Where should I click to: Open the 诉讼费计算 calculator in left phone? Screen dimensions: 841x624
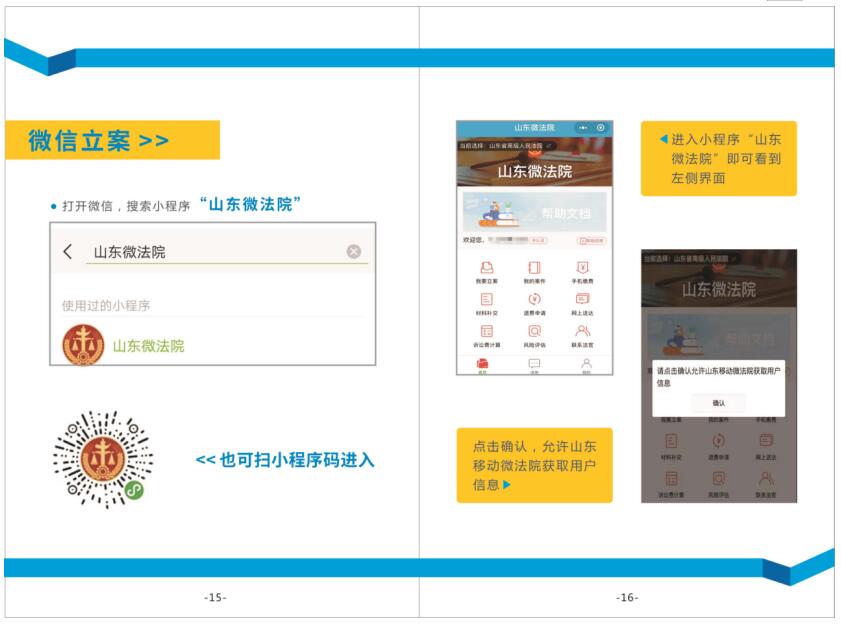click(x=487, y=332)
